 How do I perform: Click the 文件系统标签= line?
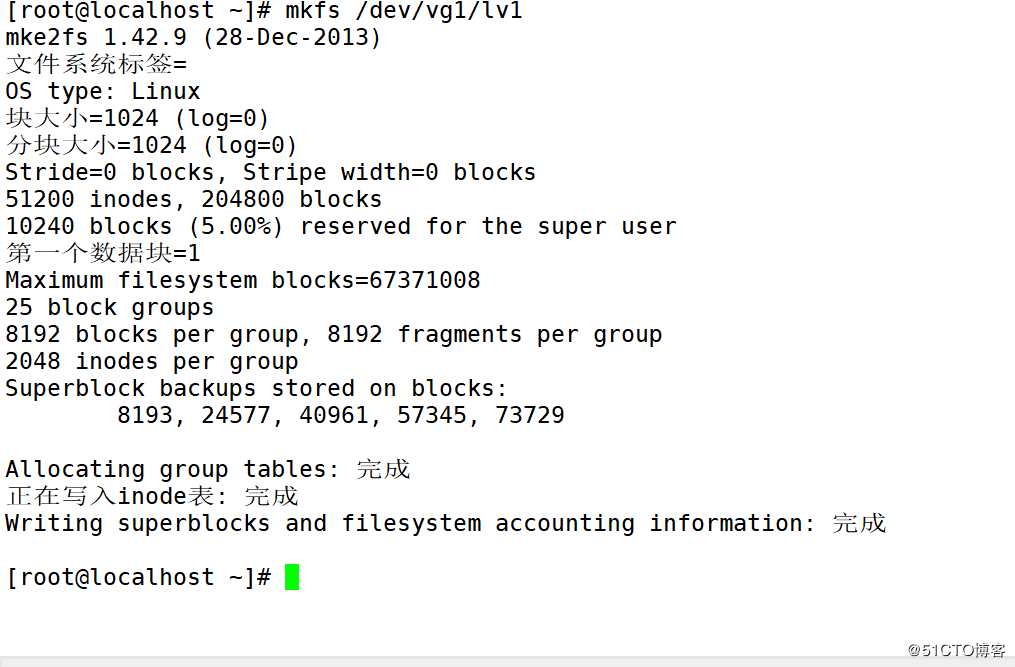[96, 65]
